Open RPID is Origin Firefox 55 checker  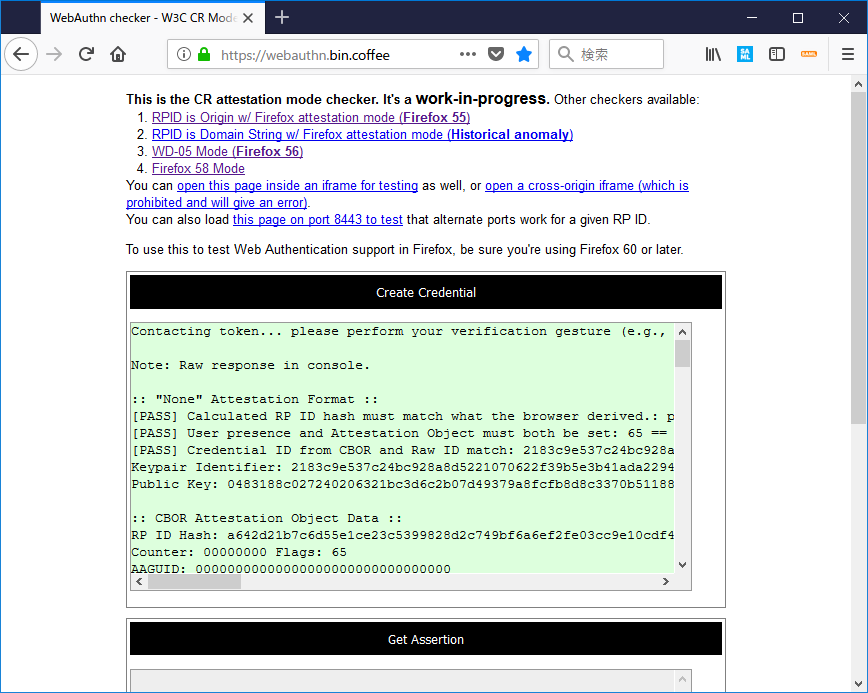click(311, 117)
